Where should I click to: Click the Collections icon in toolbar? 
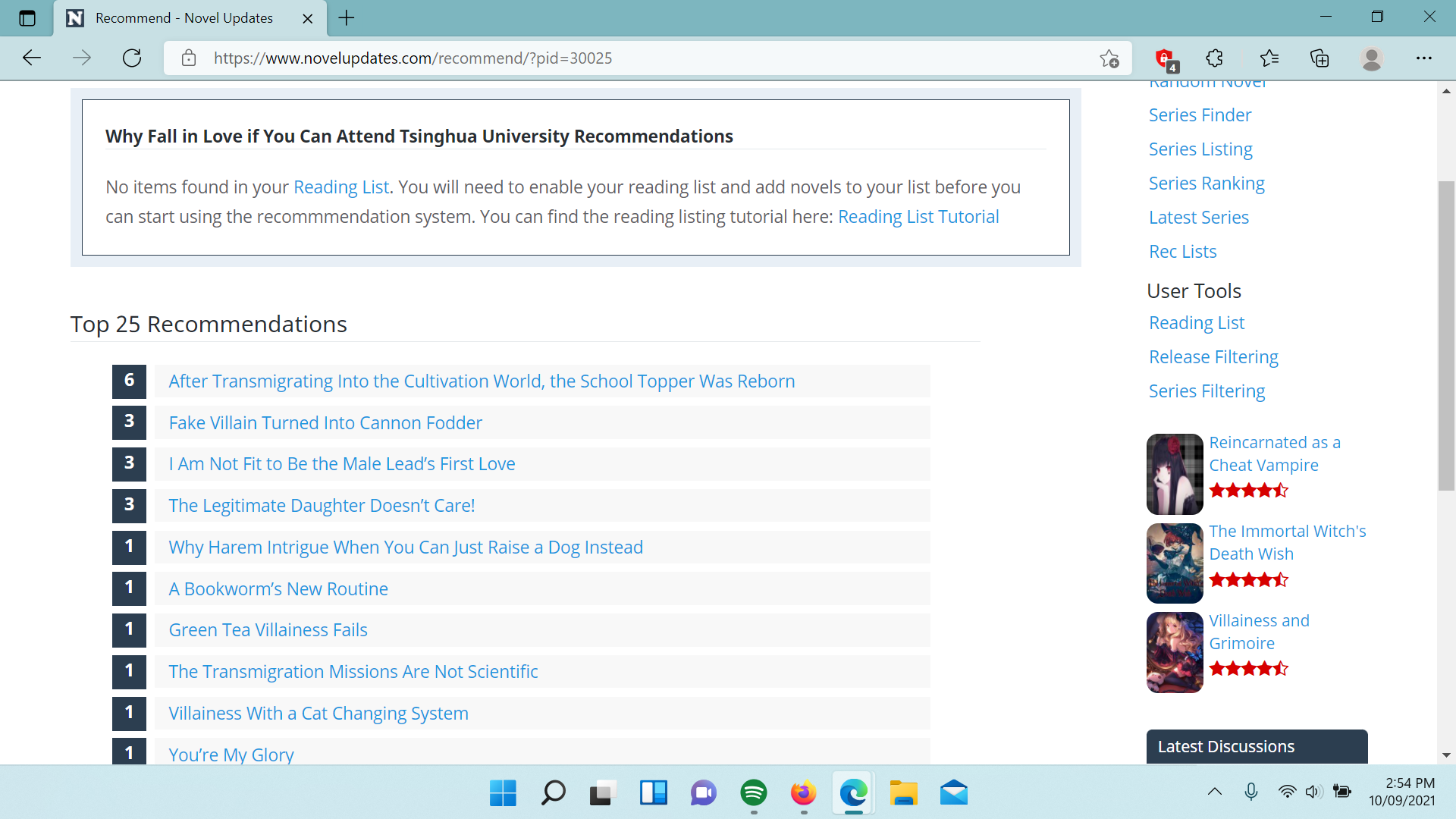1320,58
